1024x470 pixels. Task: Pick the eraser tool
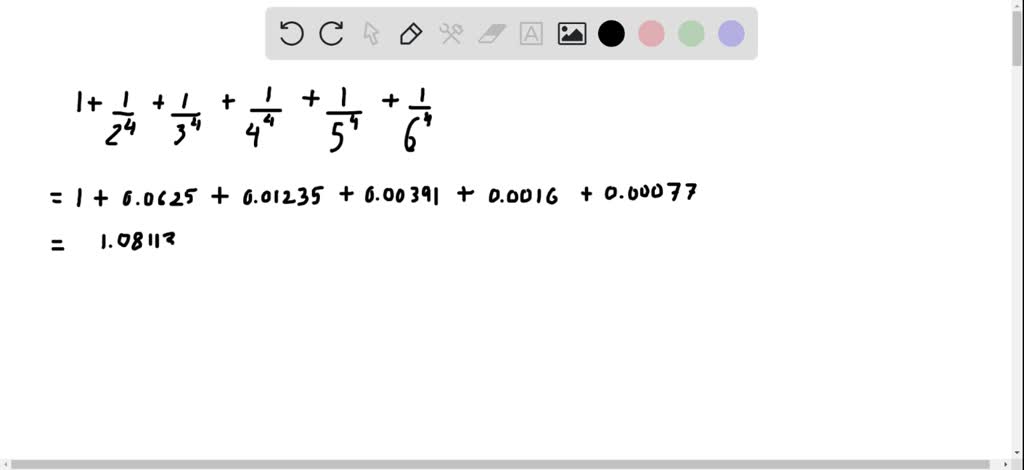tap(492, 33)
